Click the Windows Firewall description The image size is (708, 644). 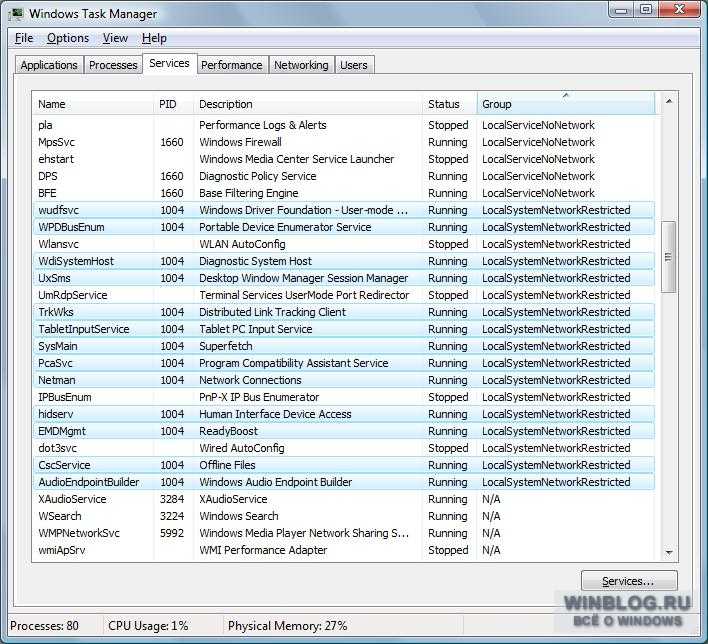240,142
